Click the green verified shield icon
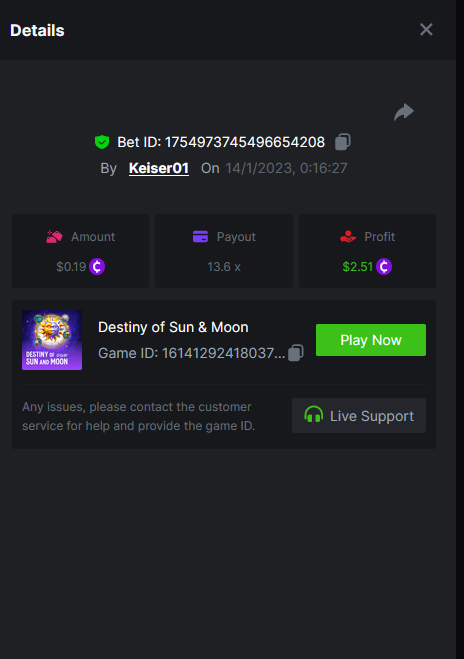This screenshot has width=464, height=659. click(x=102, y=142)
